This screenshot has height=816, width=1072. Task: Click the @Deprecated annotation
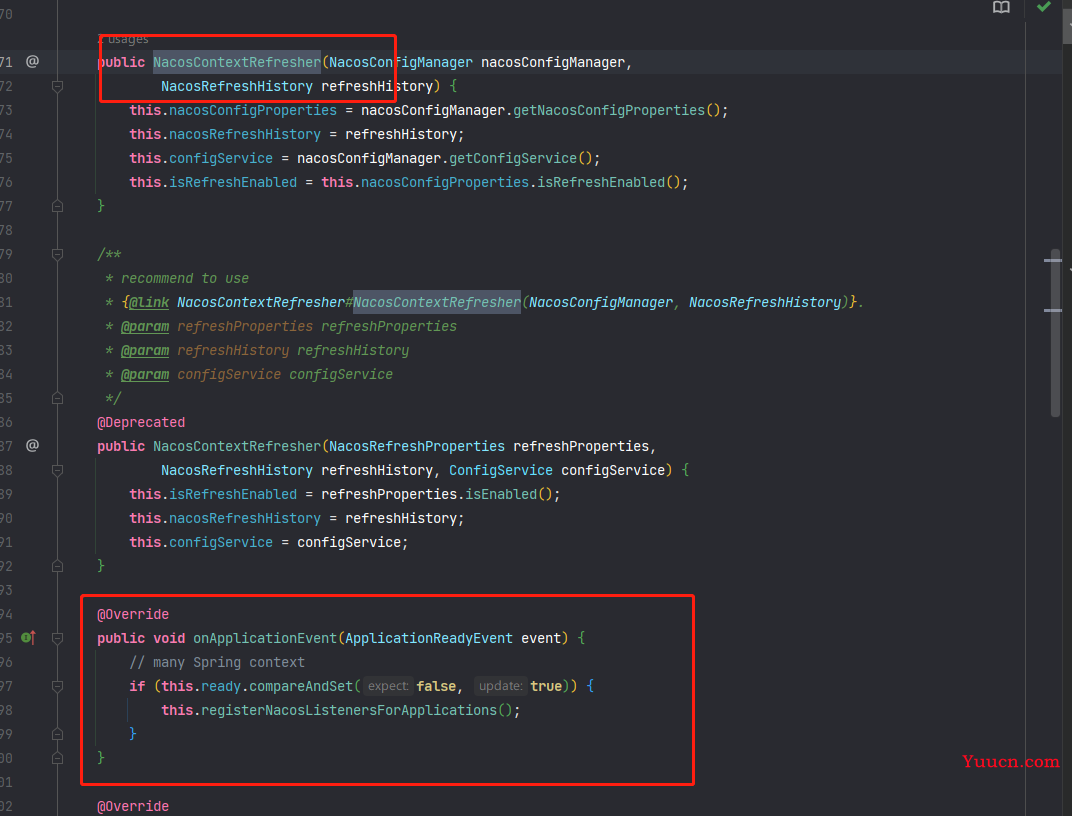click(x=141, y=422)
